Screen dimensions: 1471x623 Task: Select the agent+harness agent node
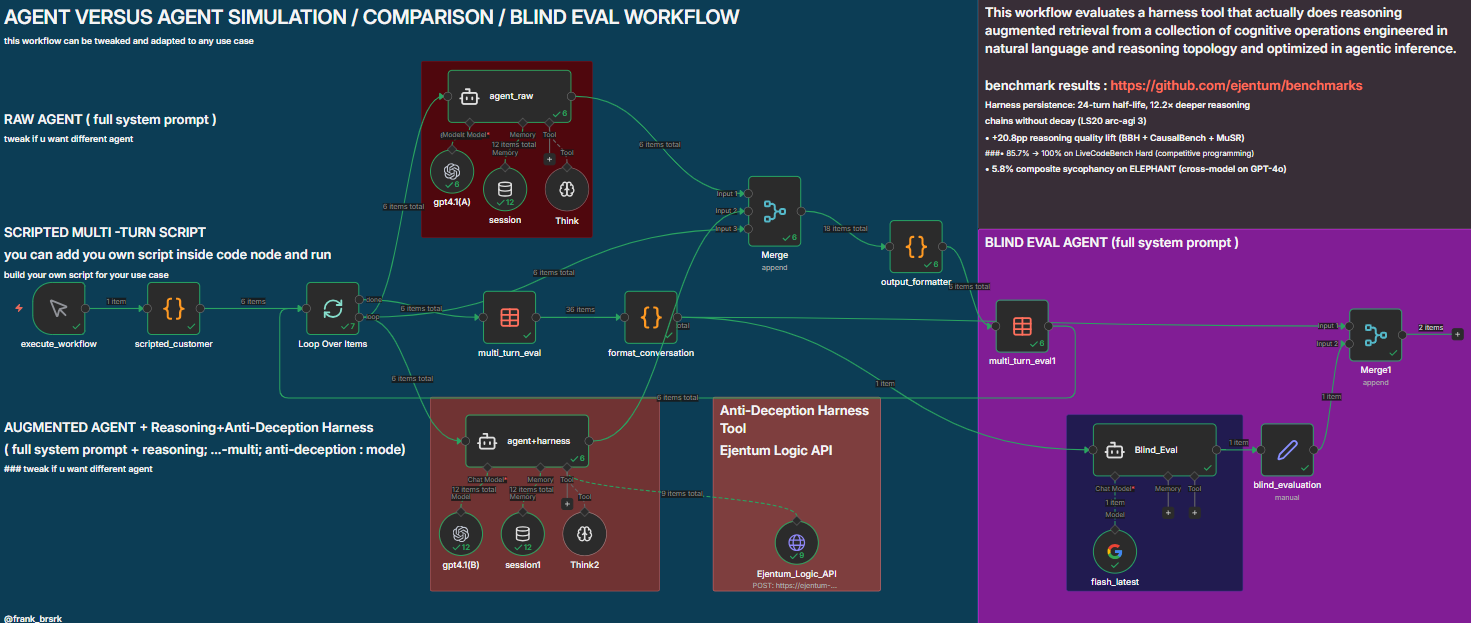coord(527,441)
